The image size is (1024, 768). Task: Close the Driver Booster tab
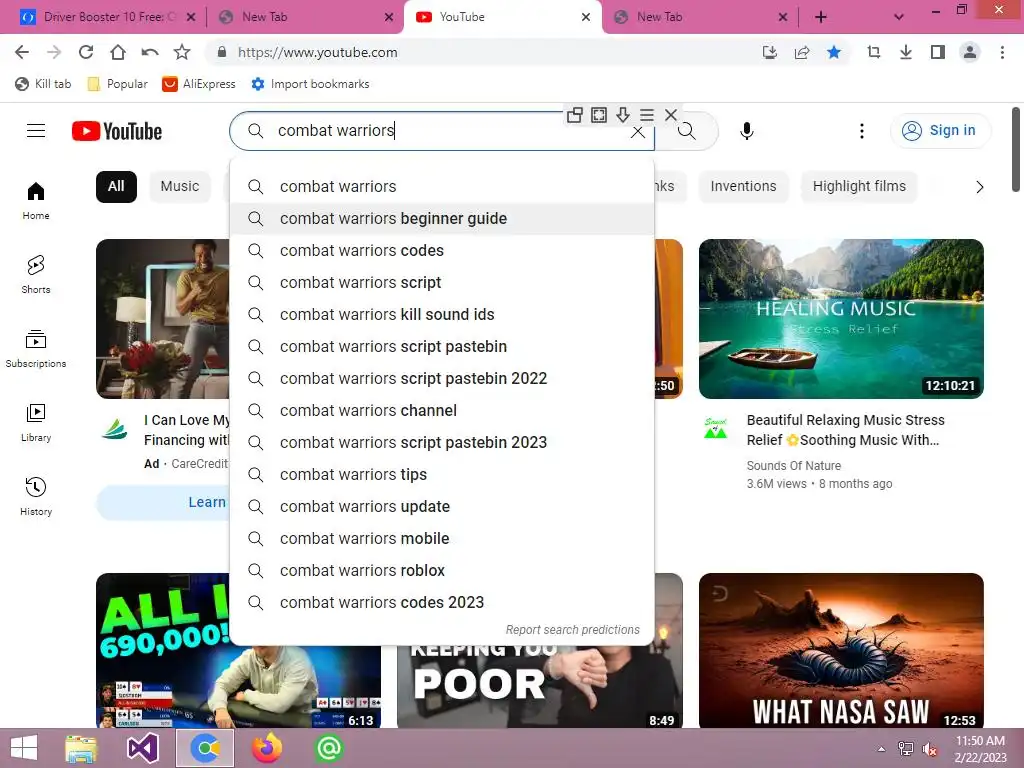(191, 17)
